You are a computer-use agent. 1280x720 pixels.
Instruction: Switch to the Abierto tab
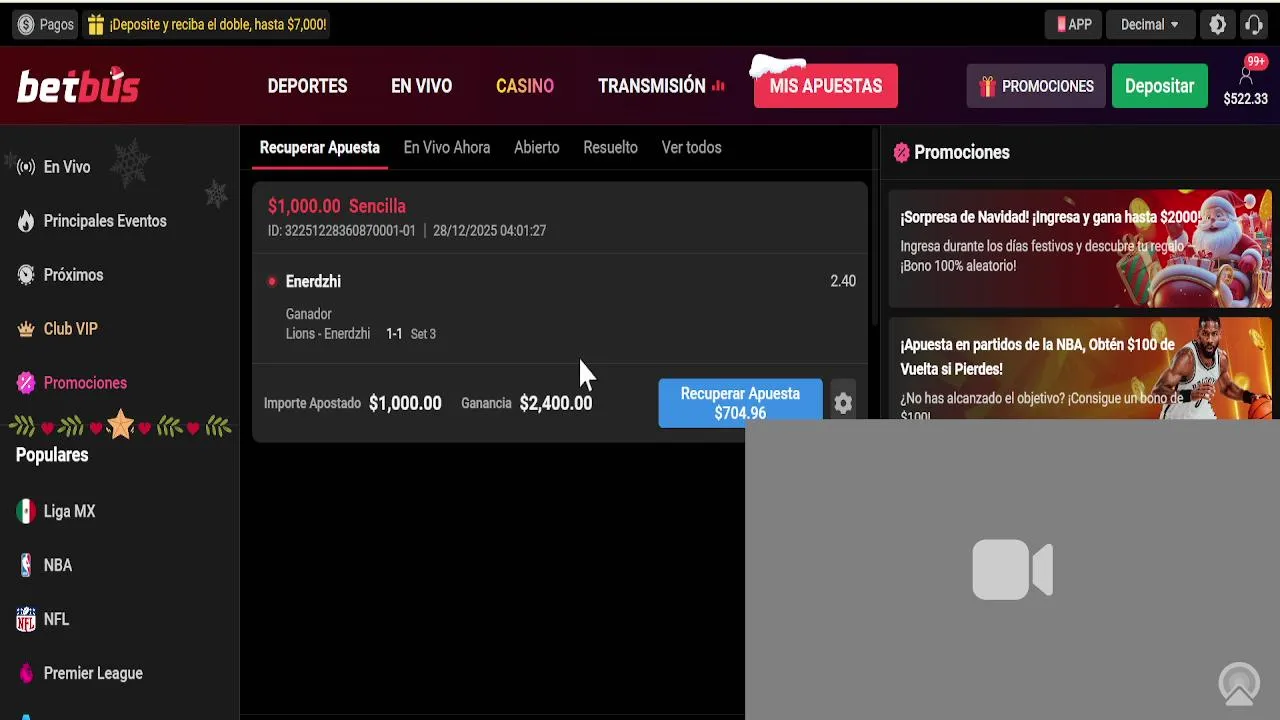(x=537, y=147)
